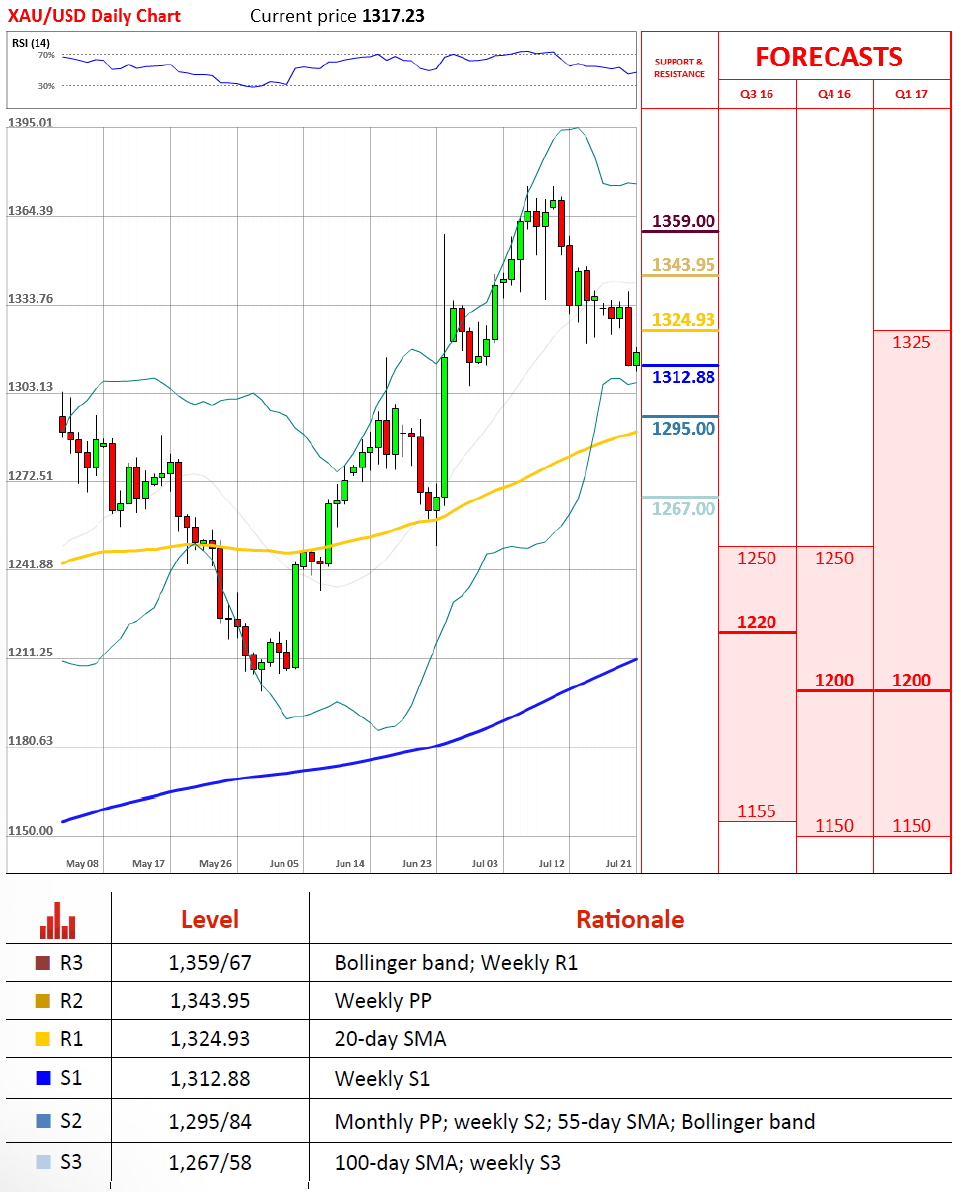
Task: Click the Jun 23 date label
Action: coord(417,864)
